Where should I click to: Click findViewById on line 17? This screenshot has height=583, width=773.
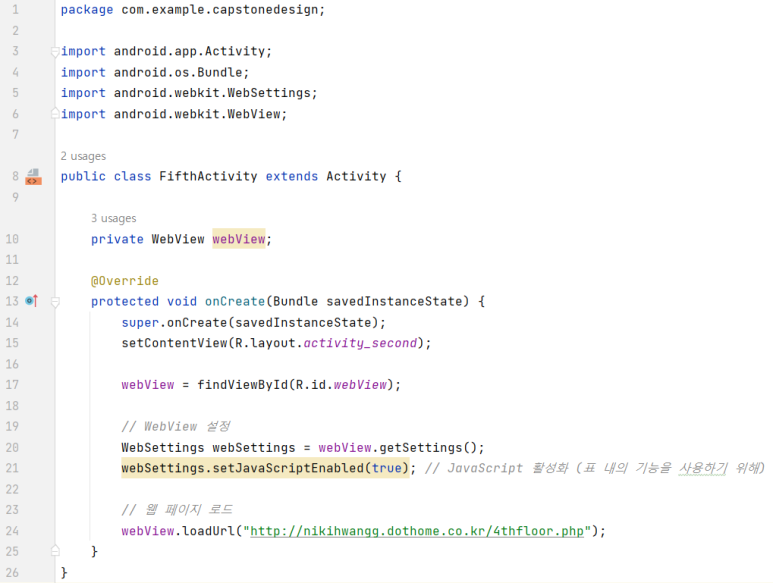pyautogui.click(x=243, y=385)
